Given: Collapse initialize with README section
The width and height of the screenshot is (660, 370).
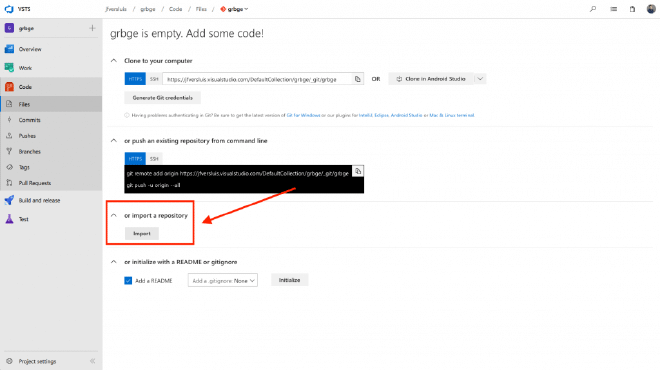Looking at the screenshot, I should coord(114,262).
